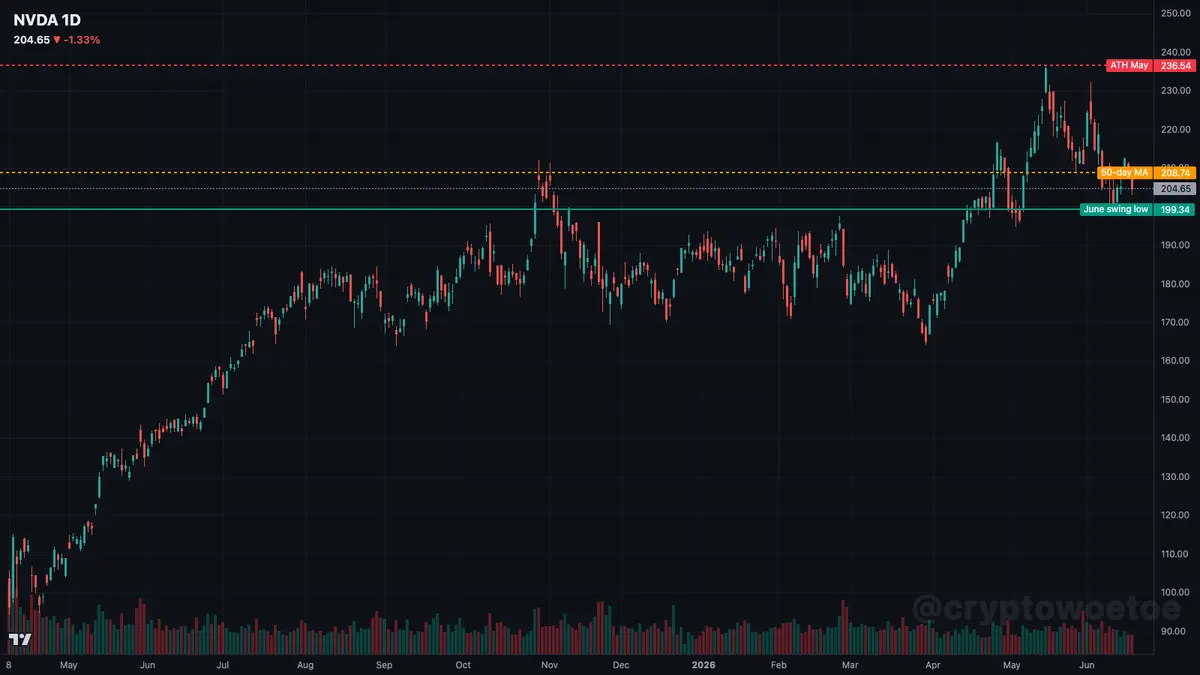
Task: Click the rightmost June time axis label
Action: click(1088, 664)
